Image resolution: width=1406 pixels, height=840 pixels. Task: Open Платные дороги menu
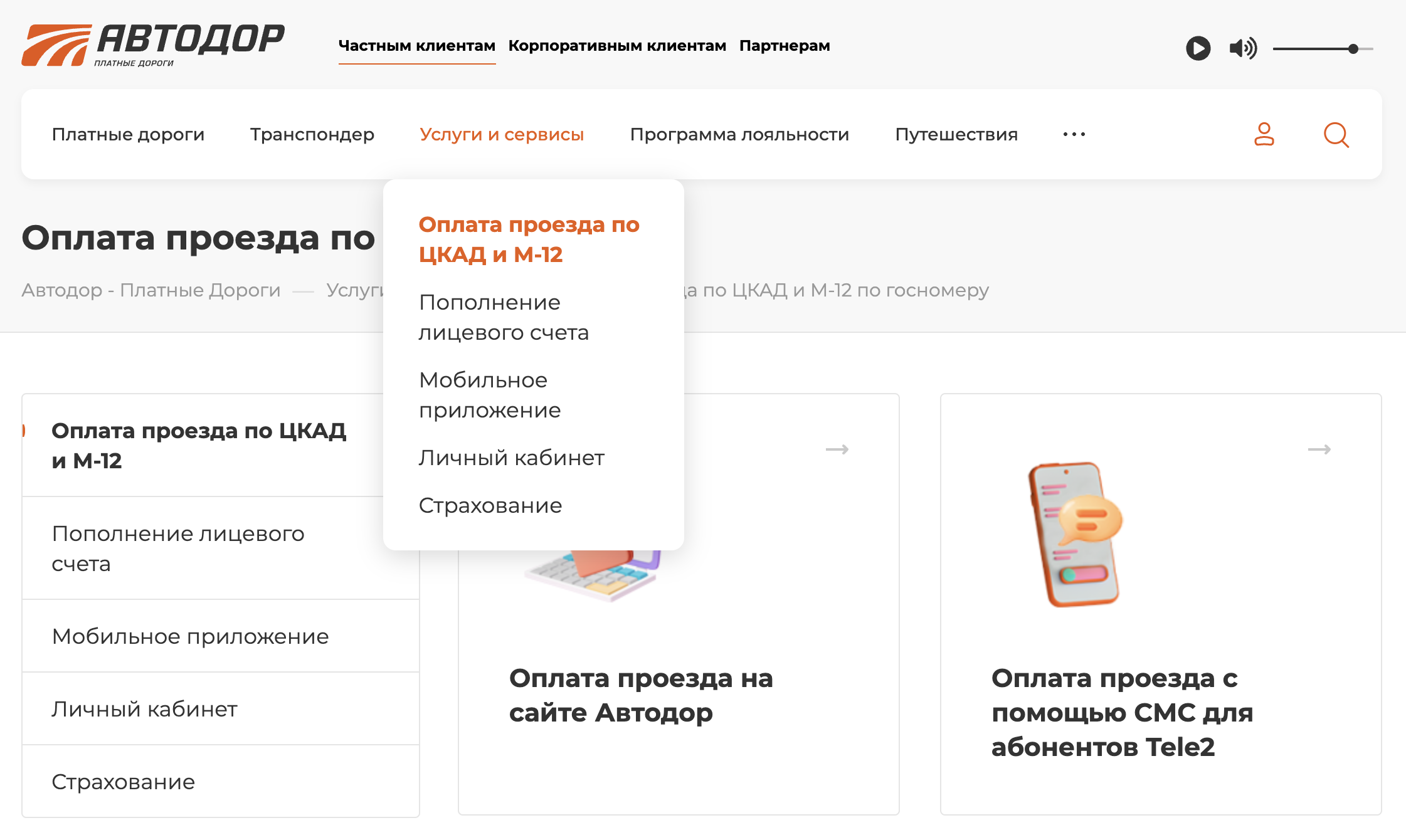point(128,134)
